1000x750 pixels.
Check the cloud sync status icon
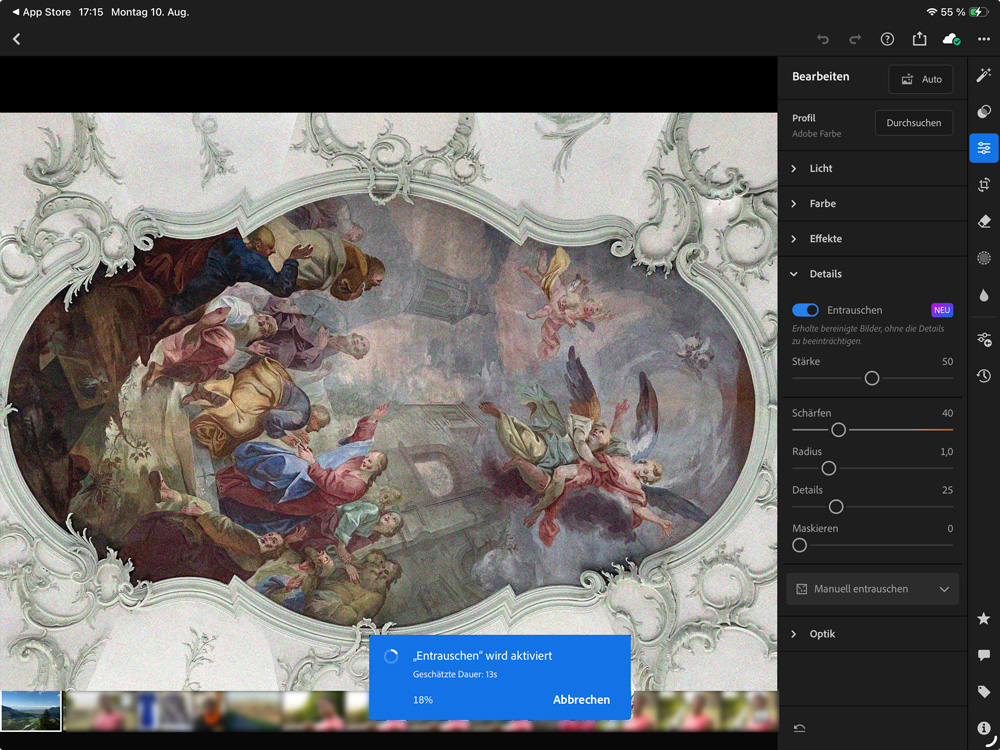click(x=952, y=40)
